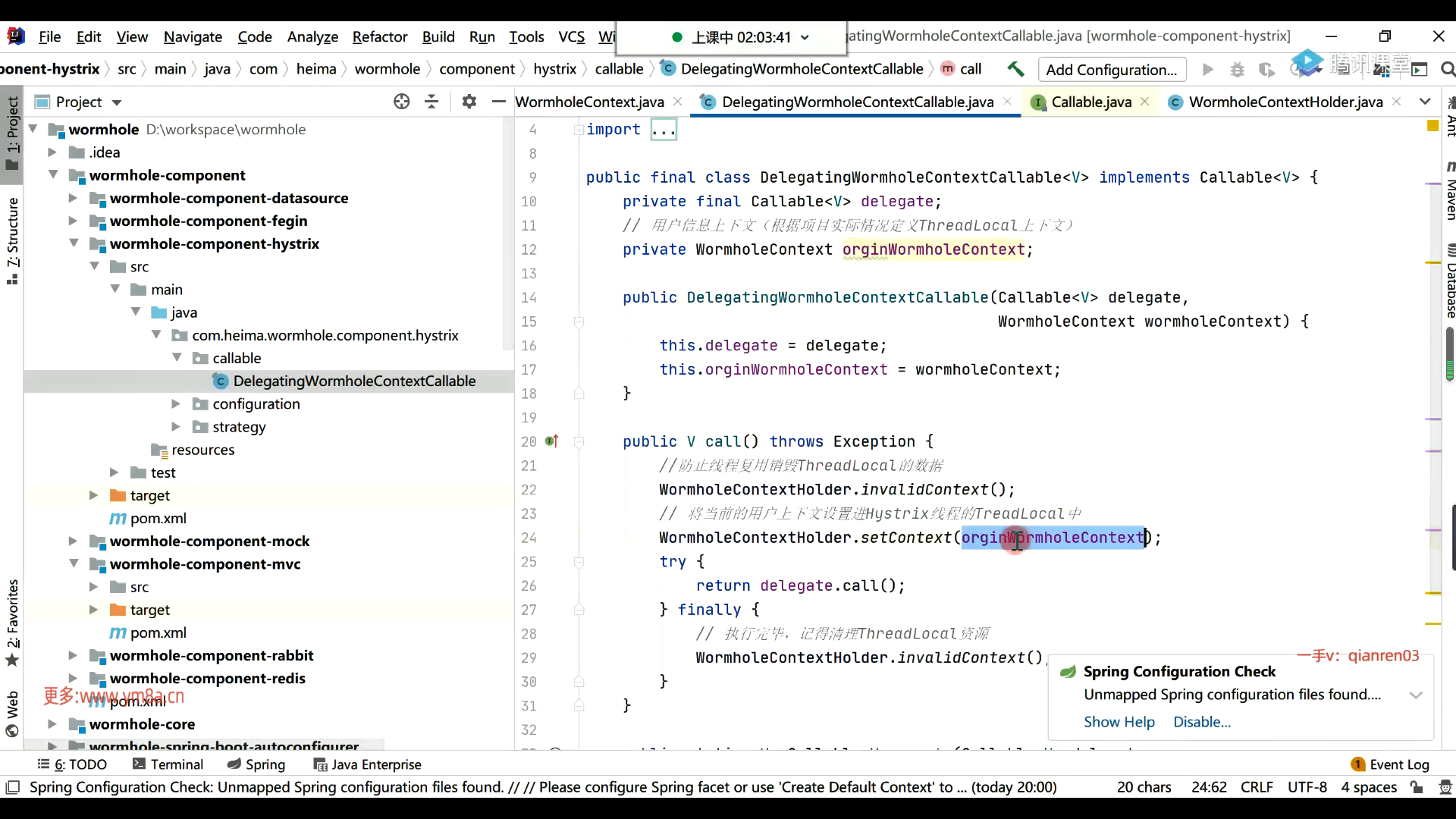Hide the Project tool window
This screenshot has width=1456, height=819.
pyautogui.click(x=498, y=102)
